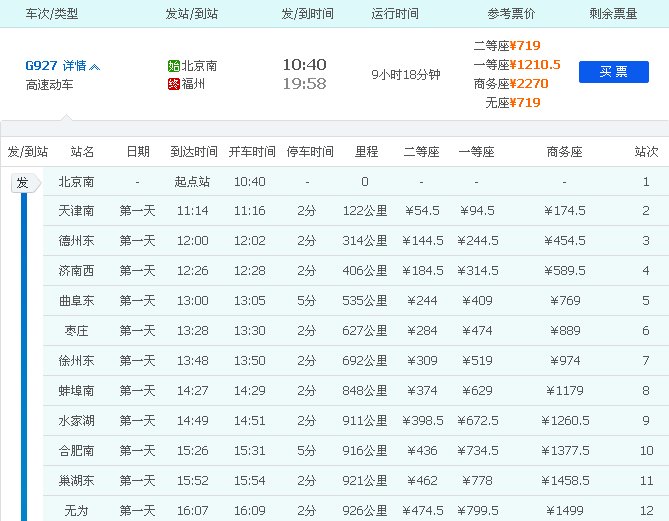Click 12:26 arrival time at 济南西
Screen dimensions: 669x521
[x=193, y=271]
